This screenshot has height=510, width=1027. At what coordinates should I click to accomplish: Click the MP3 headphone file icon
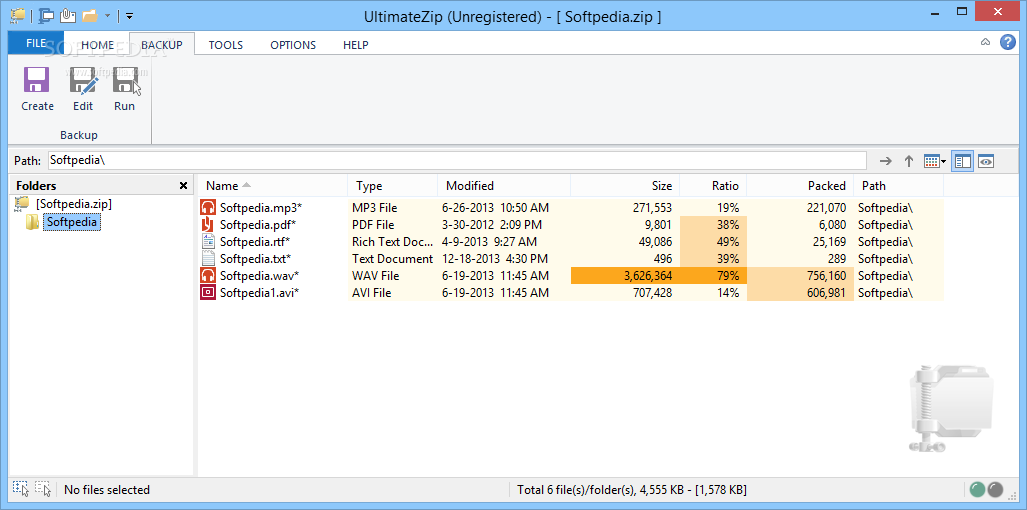[208, 208]
